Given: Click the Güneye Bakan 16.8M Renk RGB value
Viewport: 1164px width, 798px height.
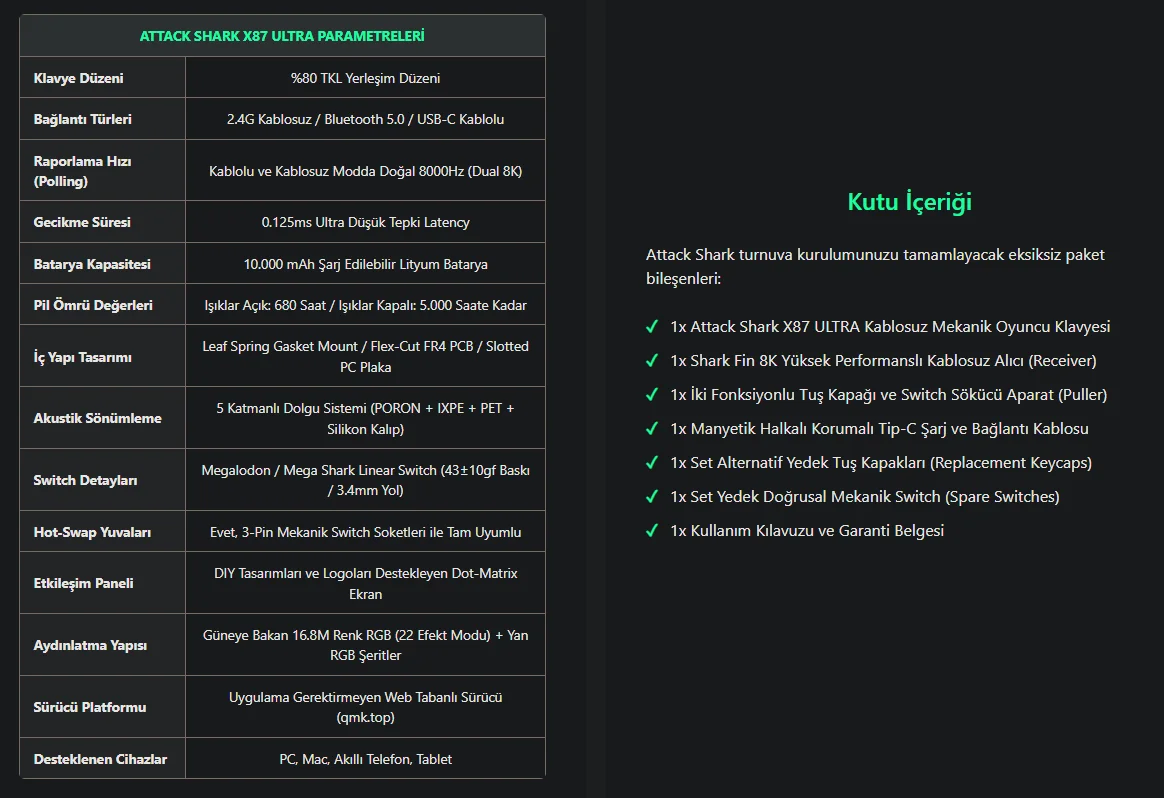Looking at the screenshot, I should [365, 645].
